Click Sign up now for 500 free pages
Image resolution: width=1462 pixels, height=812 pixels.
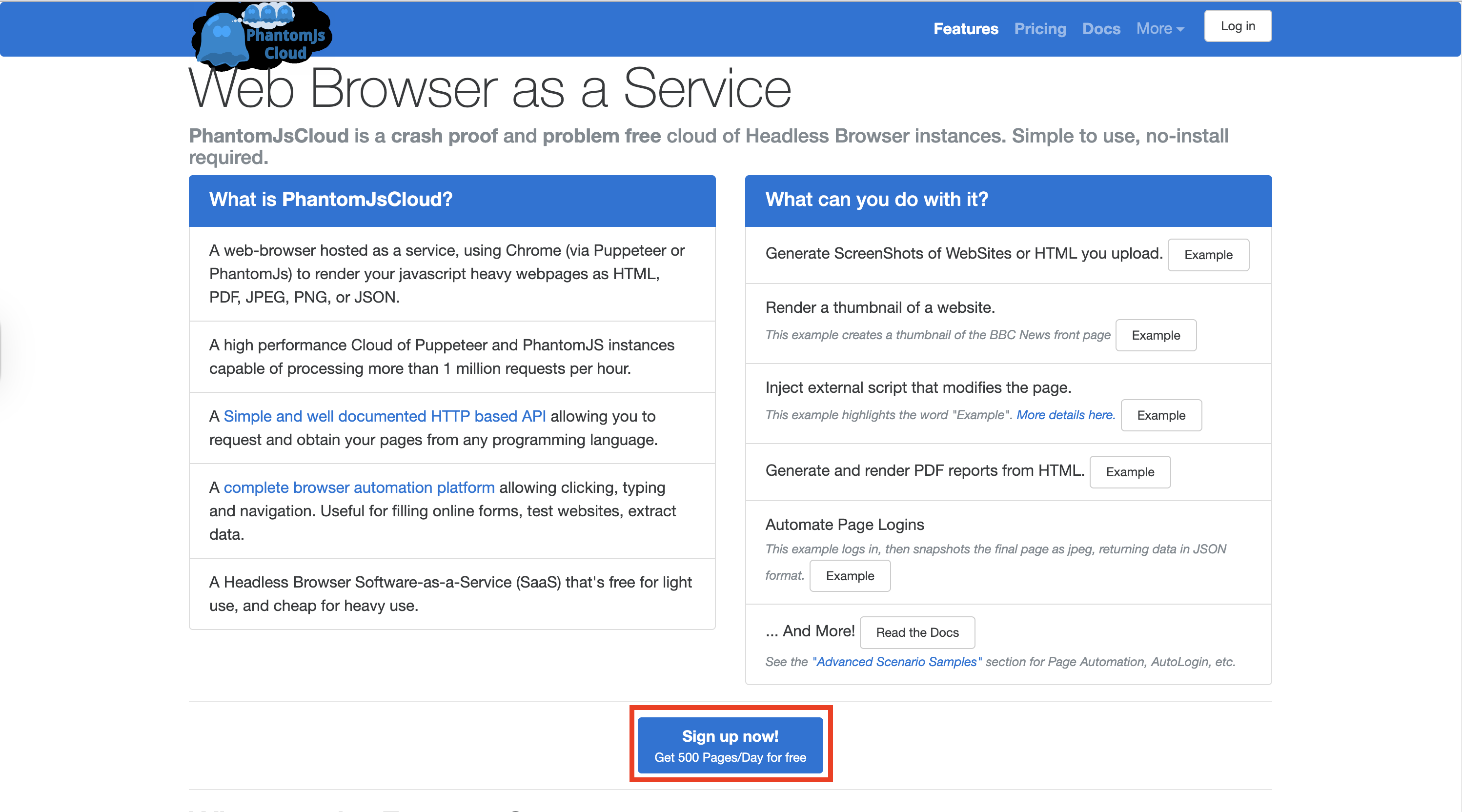click(731, 745)
